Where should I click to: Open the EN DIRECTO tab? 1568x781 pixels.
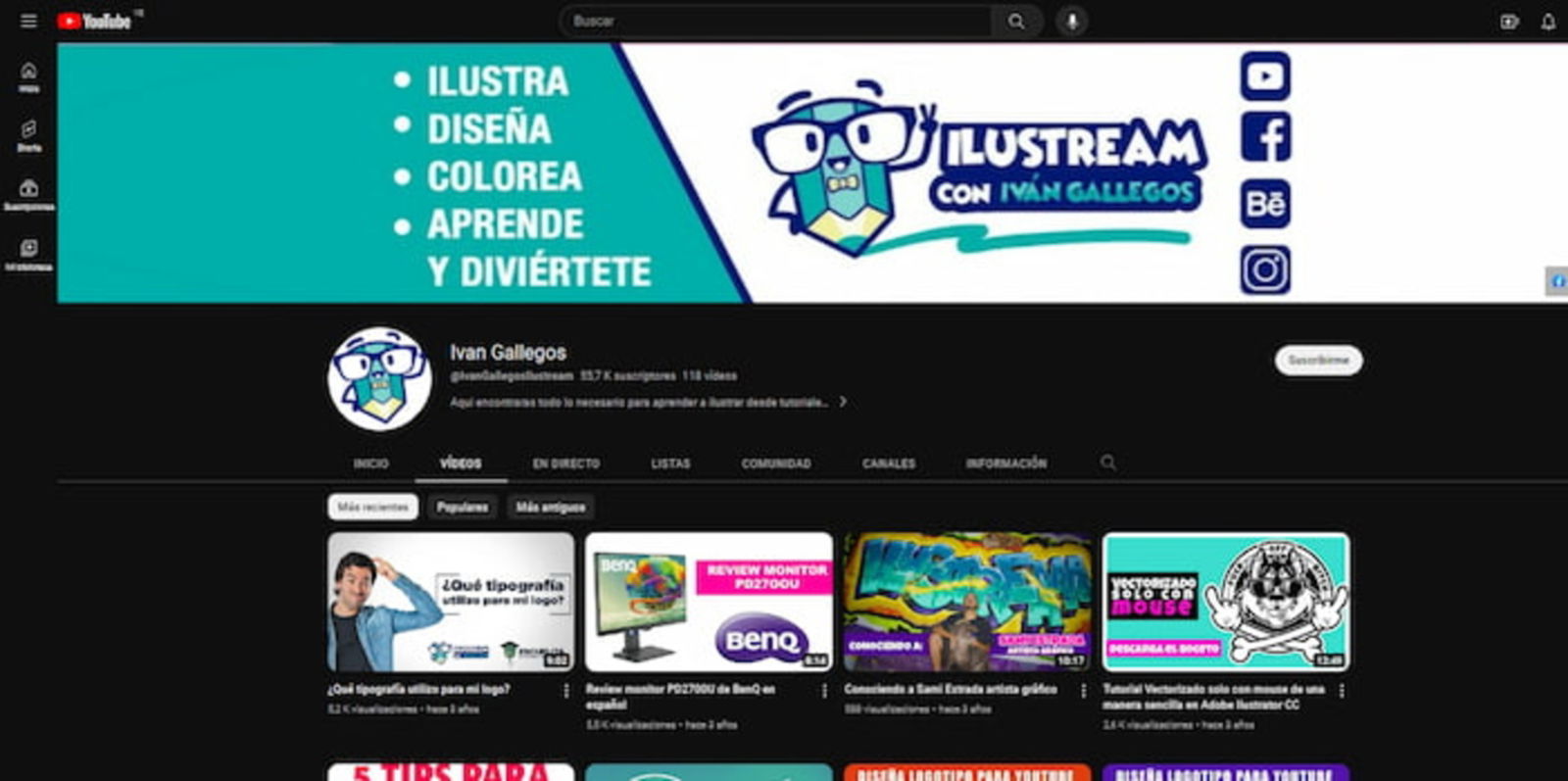[x=566, y=463]
